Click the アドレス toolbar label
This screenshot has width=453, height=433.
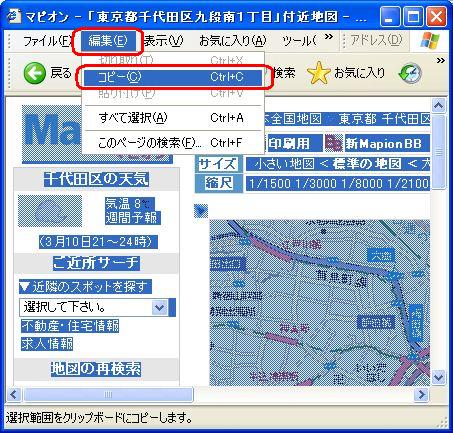pyautogui.click(x=376, y=40)
